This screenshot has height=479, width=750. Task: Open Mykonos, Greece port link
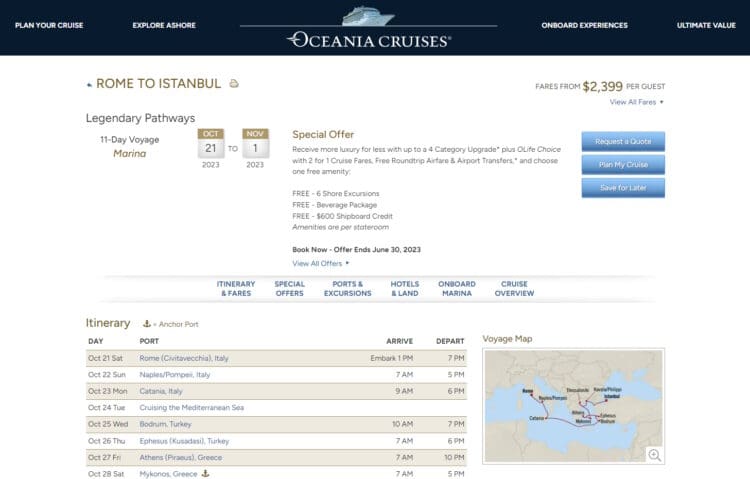(x=168, y=474)
